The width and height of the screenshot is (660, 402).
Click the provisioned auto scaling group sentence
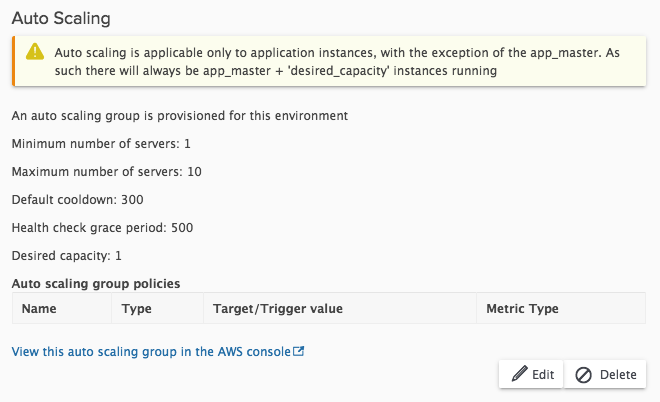click(x=180, y=116)
